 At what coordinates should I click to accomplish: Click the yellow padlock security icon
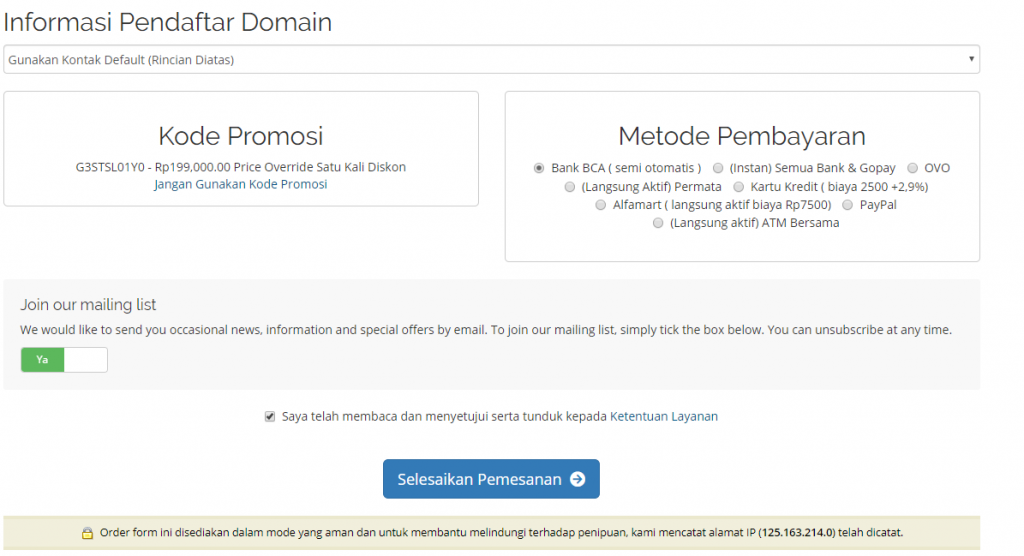pos(87,533)
